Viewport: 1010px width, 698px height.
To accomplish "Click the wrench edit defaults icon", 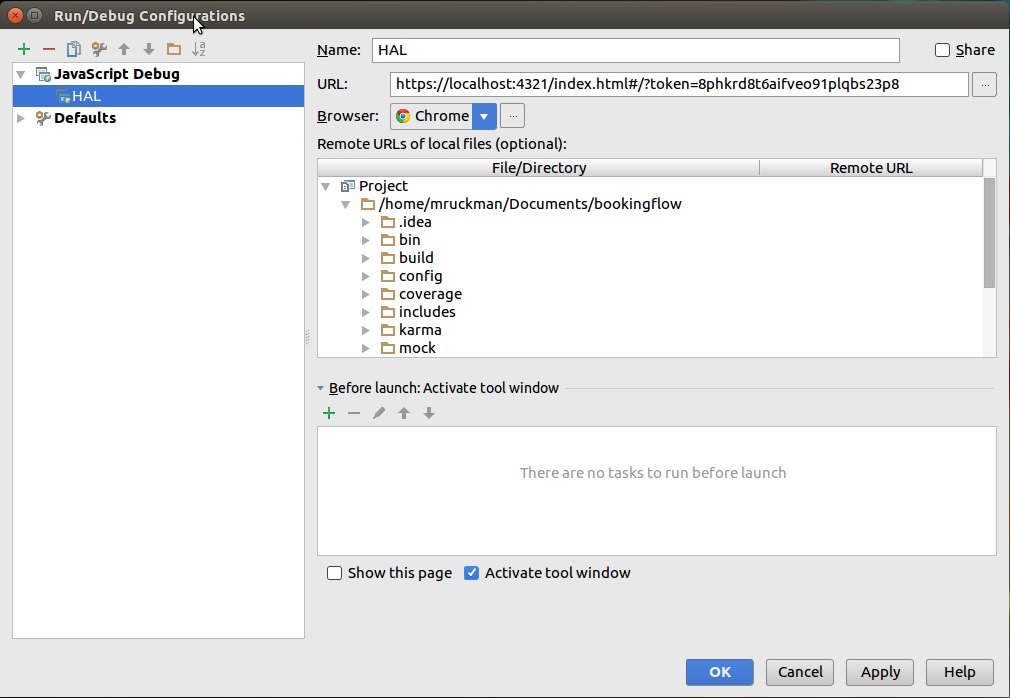I will pyautogui.click(x=99, y=49).
